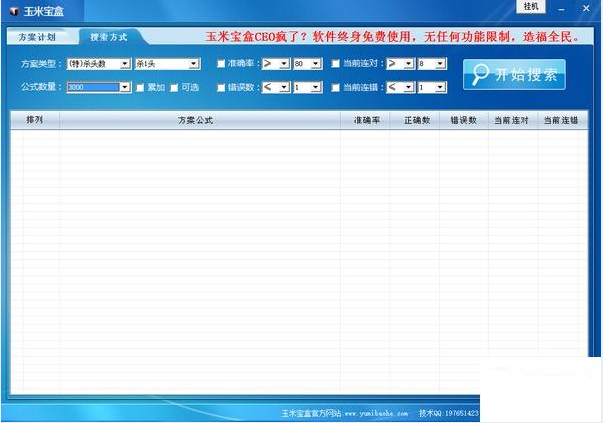Switch to the 方案计划 tab
Image resolution: width=603 pixels, height=423 pixels.
click(x=37, y=37)
